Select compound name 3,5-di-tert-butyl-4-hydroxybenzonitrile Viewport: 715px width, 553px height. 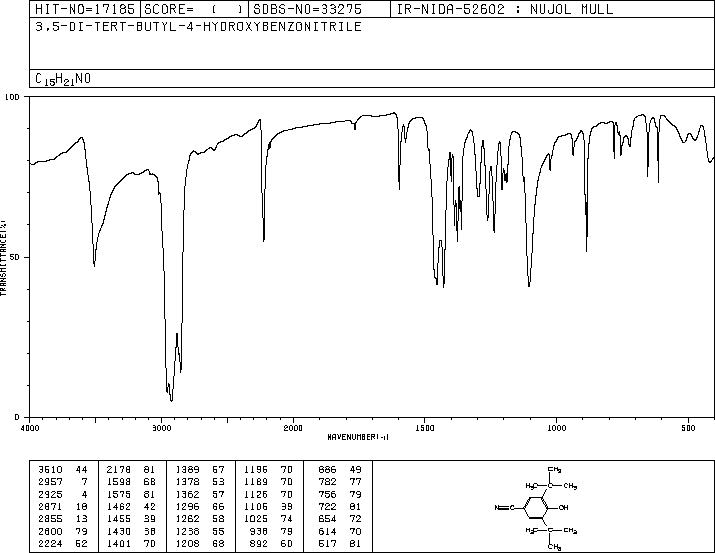pos(198,26)
